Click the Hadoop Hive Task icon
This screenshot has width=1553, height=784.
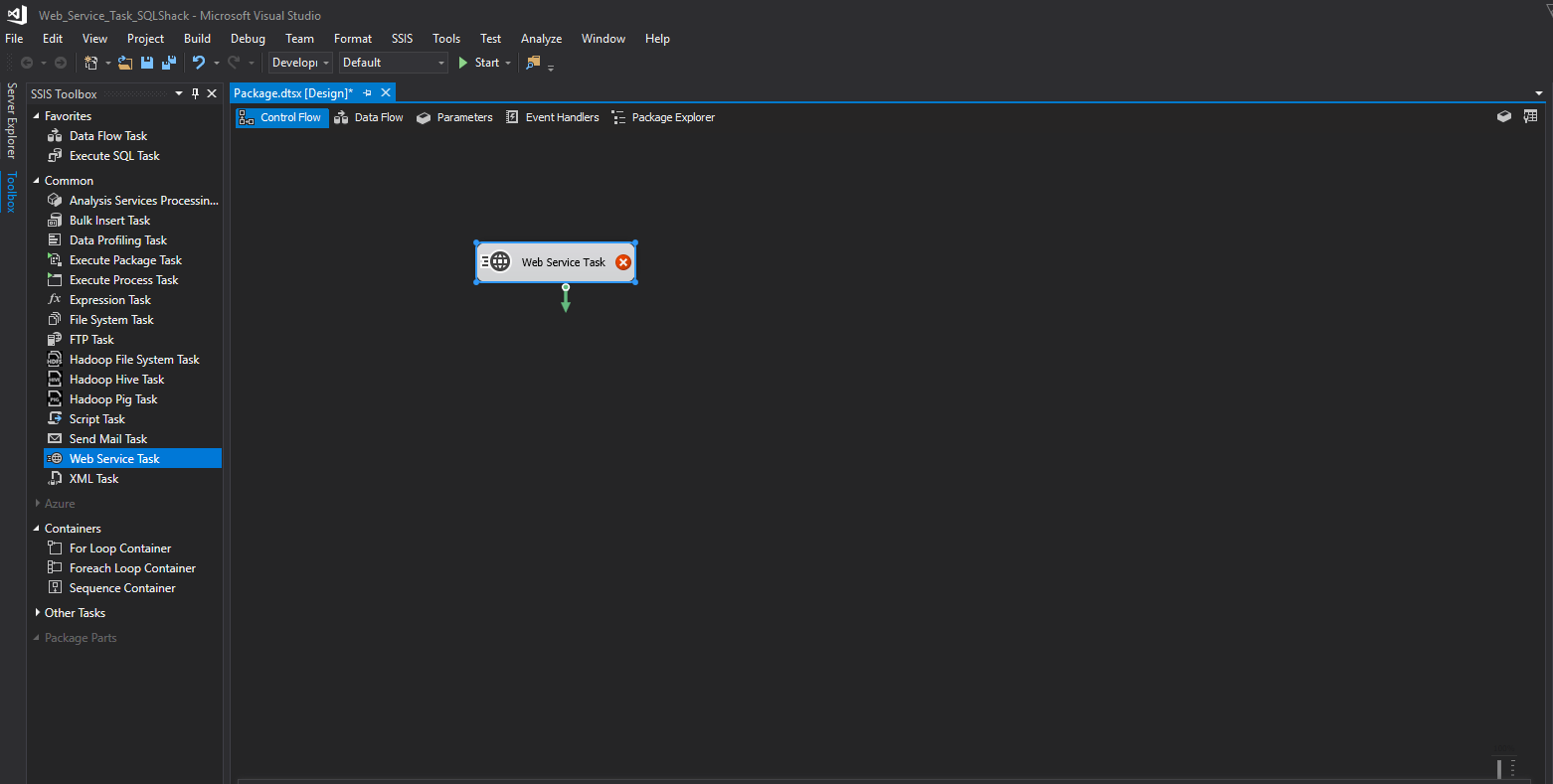[55, 380]
